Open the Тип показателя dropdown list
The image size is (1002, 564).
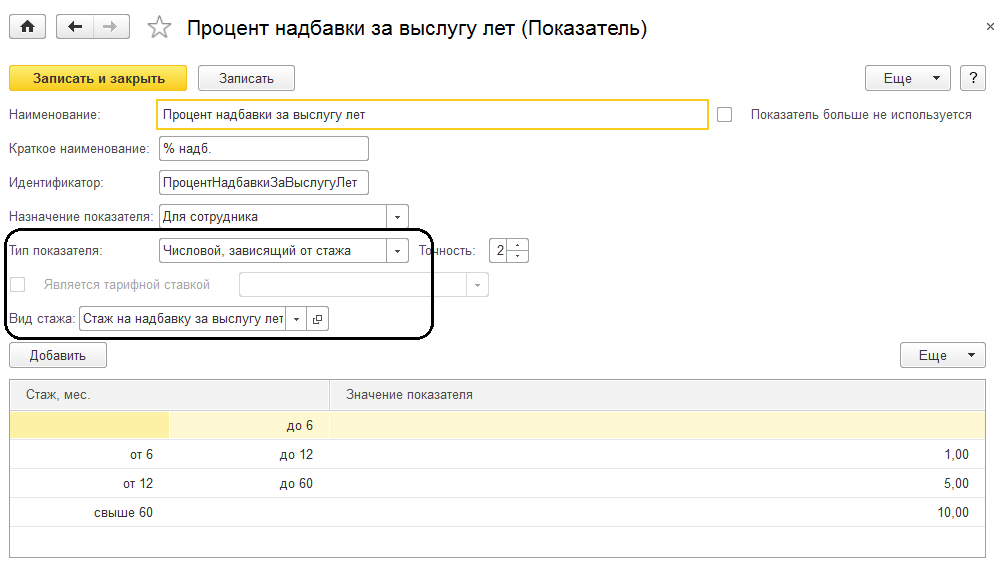tap(398, 251)
